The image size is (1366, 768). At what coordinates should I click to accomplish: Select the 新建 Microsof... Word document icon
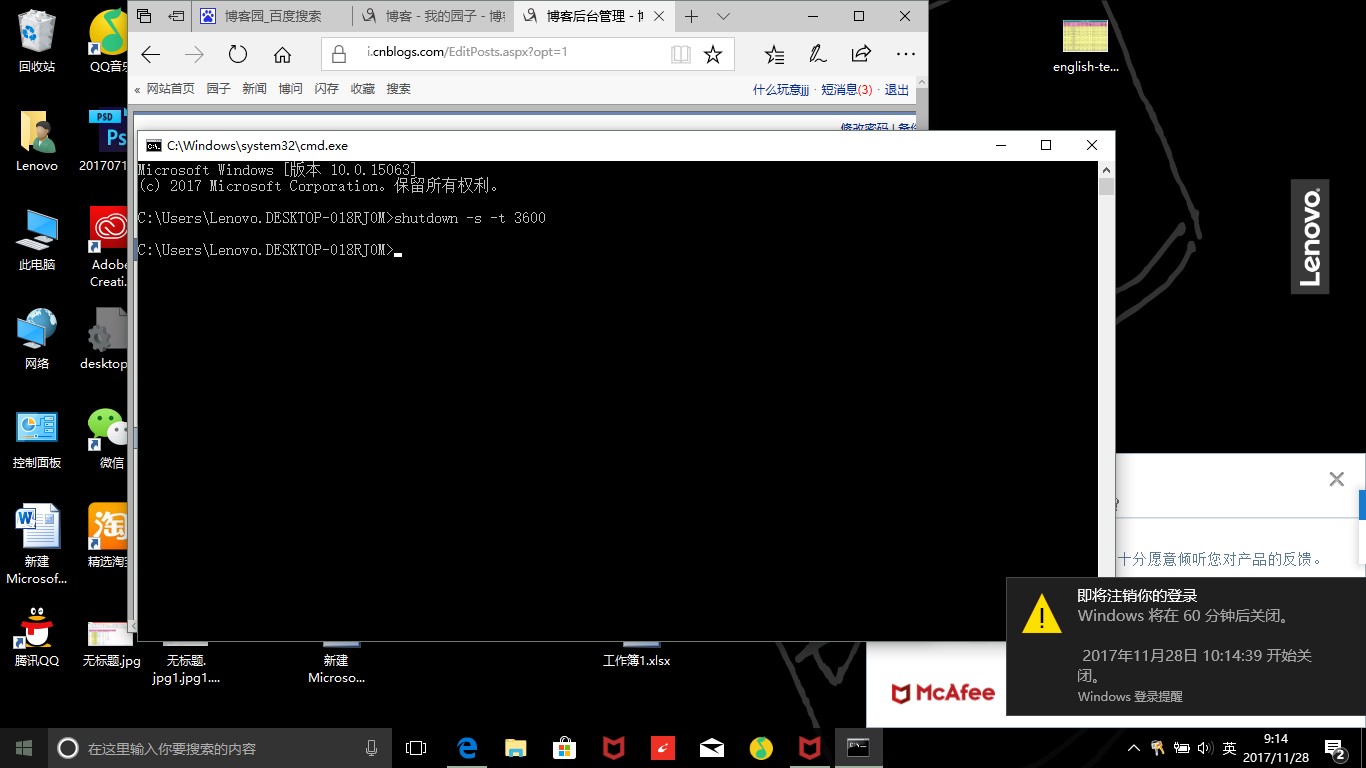point(37,544)
